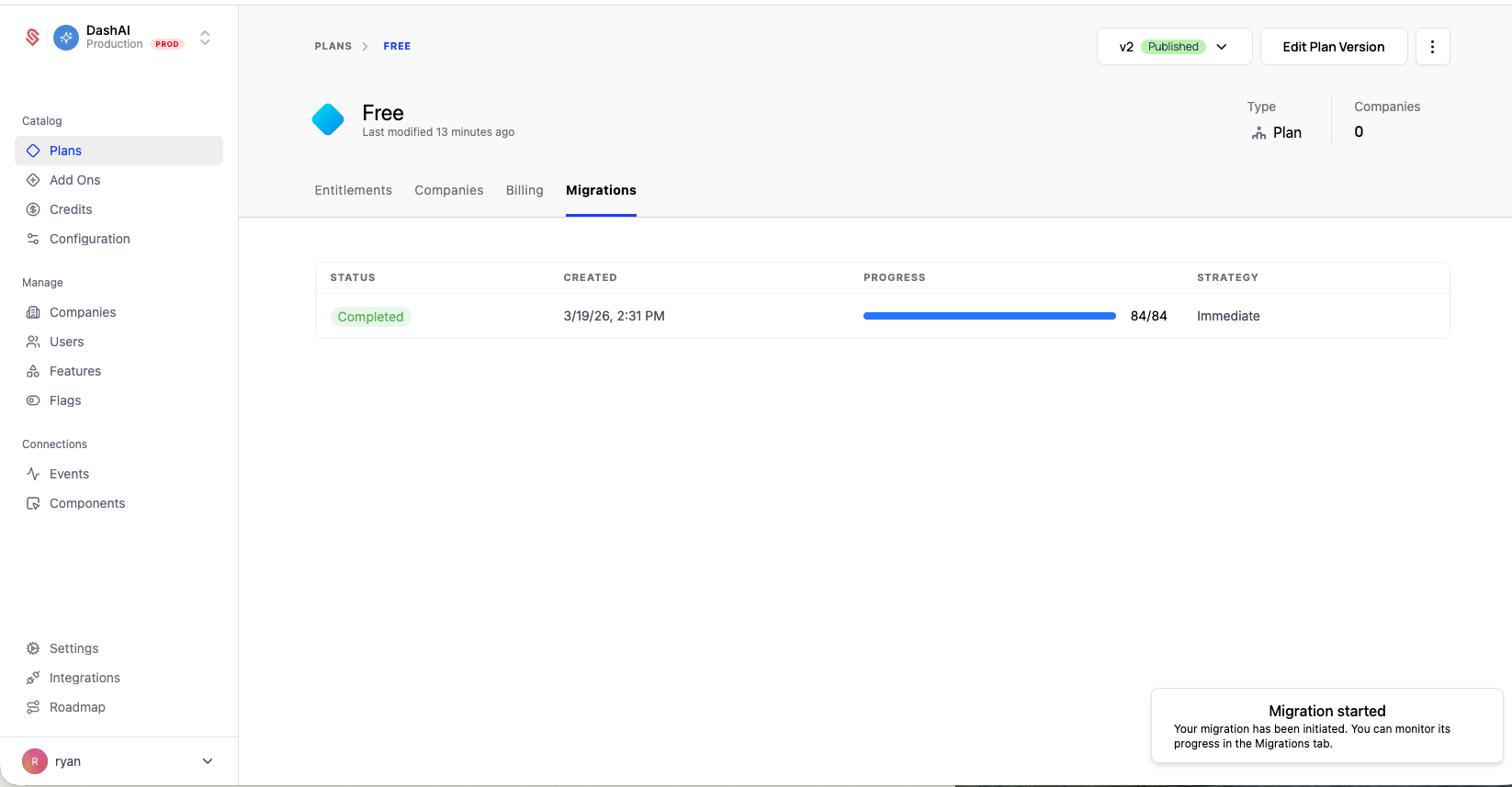1512x787 pixels.
Task: Open Integrations from sidebar
Action: (x=118, y=678)
